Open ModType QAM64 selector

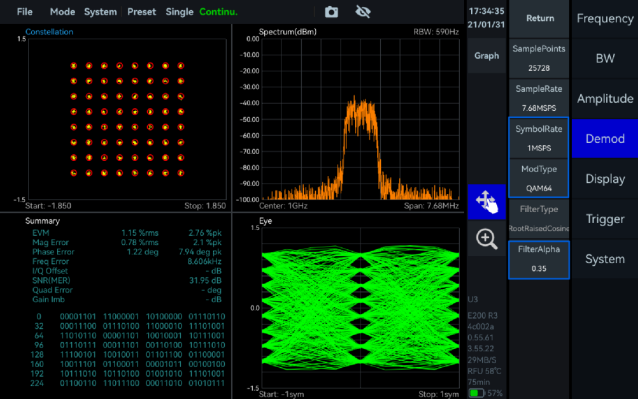click(539, 179)
